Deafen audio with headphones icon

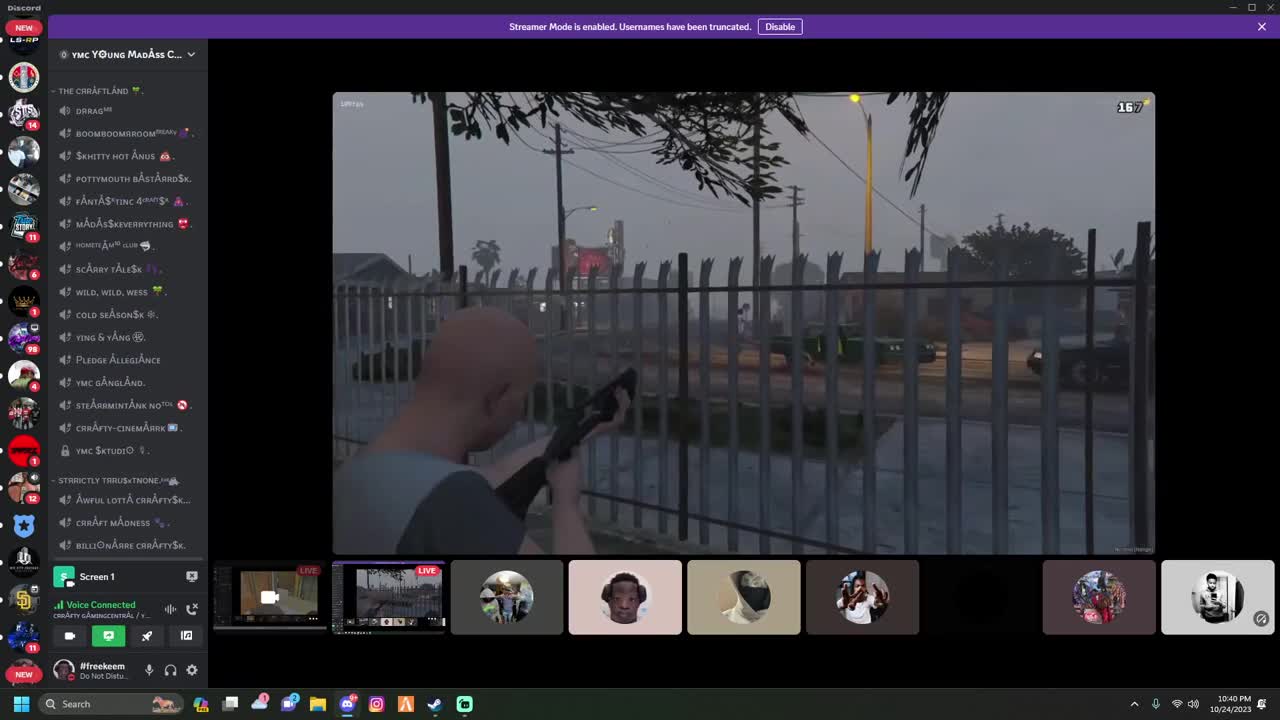(x=170, y=670)
